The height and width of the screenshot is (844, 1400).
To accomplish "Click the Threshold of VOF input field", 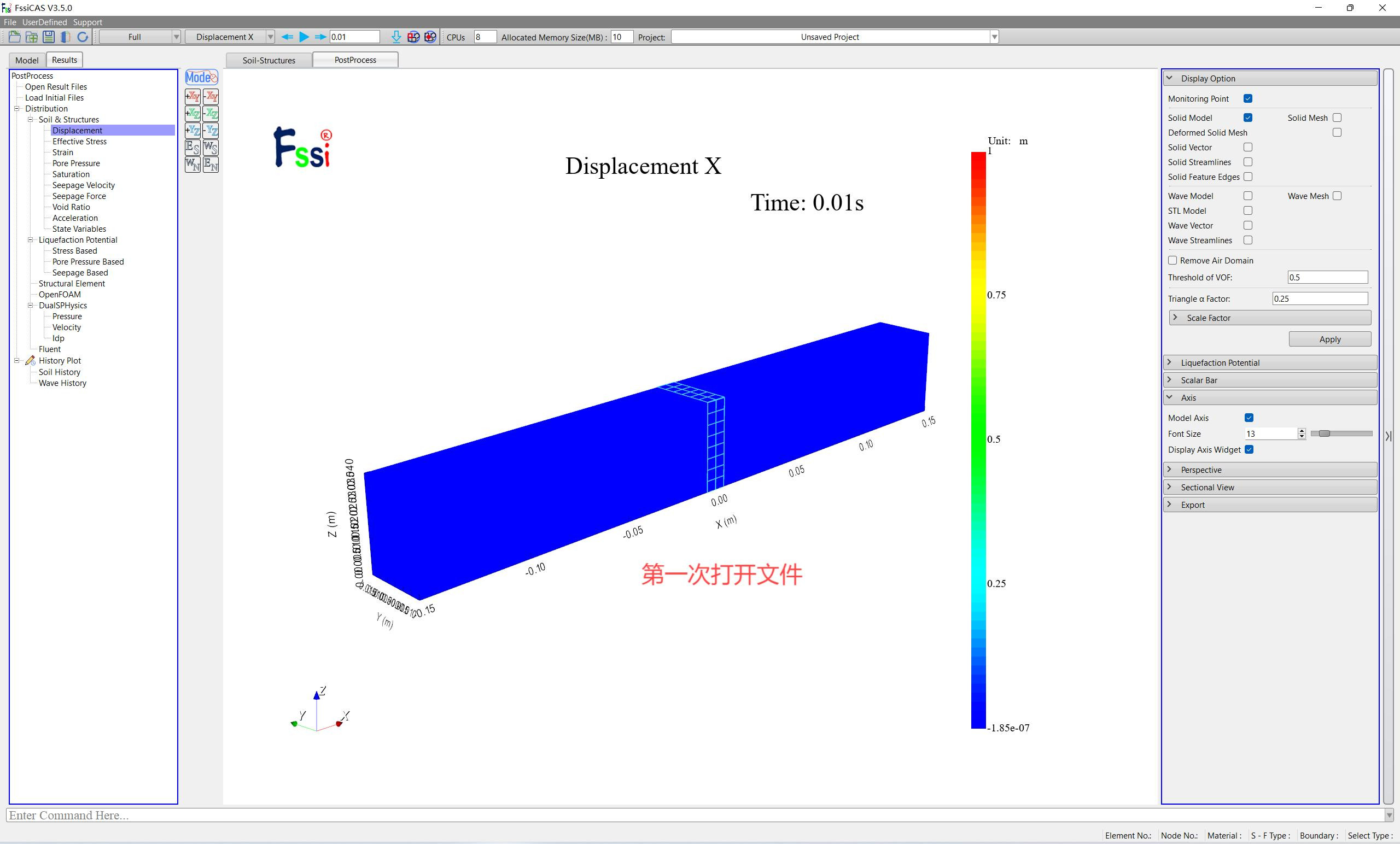I will (1327, 277).
